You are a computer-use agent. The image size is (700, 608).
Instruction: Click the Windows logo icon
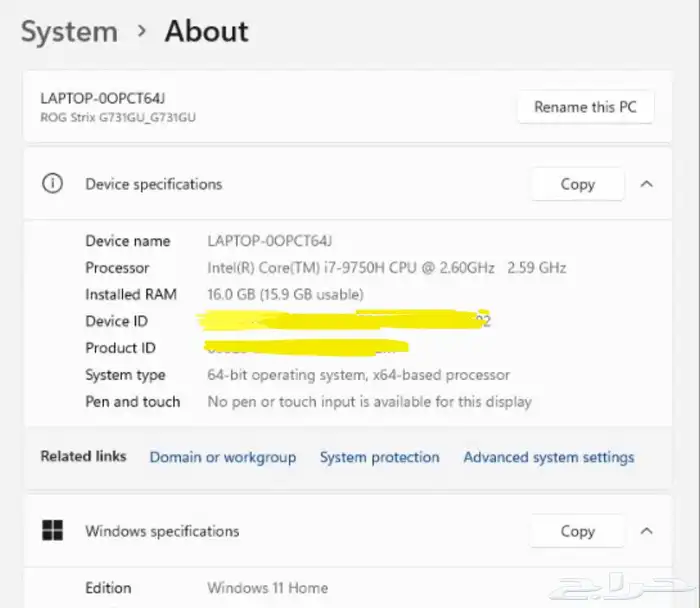(52, 530)
